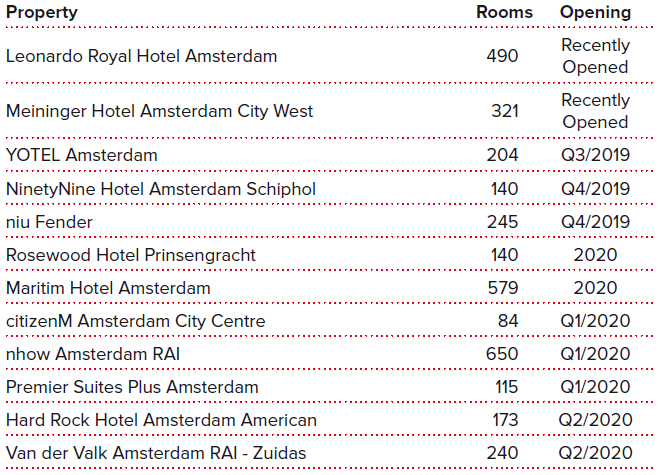Select NinetyNine Hotel Amsterdam Schiphol entry
The image size is (659, 475).
(161, 189)
